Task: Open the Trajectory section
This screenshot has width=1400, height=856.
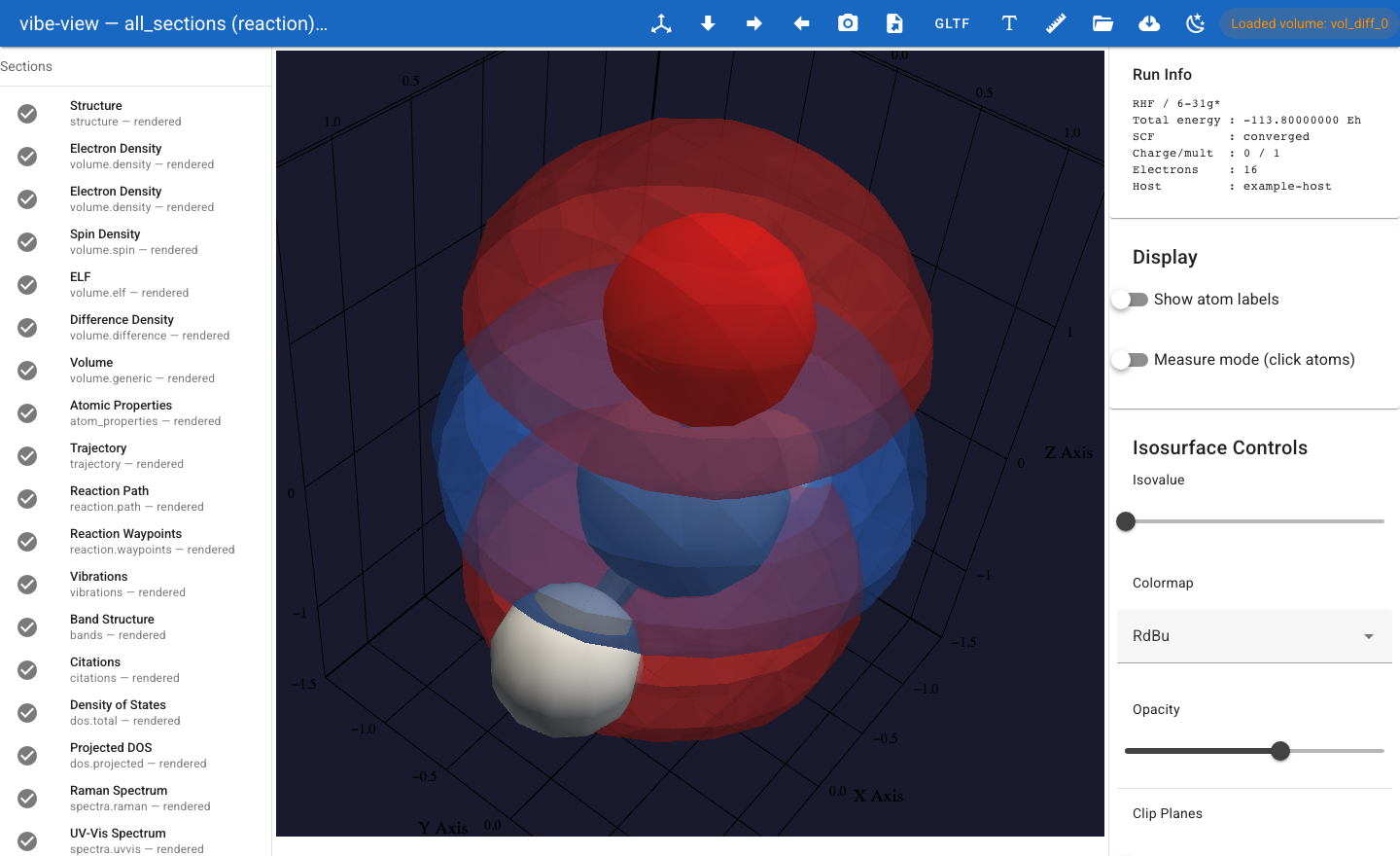Action: coord(135,456)
